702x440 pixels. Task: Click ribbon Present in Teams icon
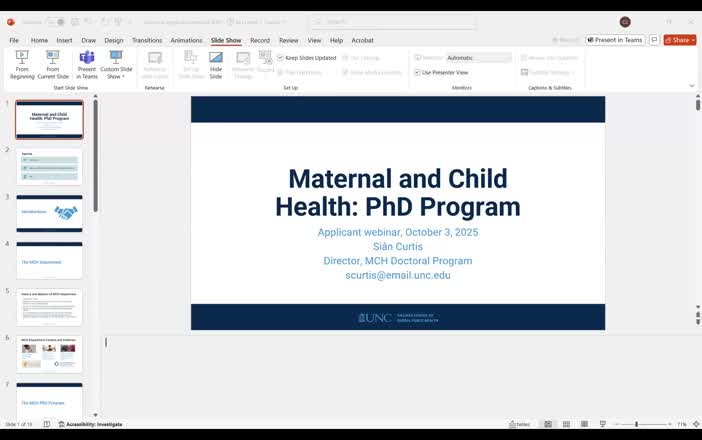tap(86, 65)
